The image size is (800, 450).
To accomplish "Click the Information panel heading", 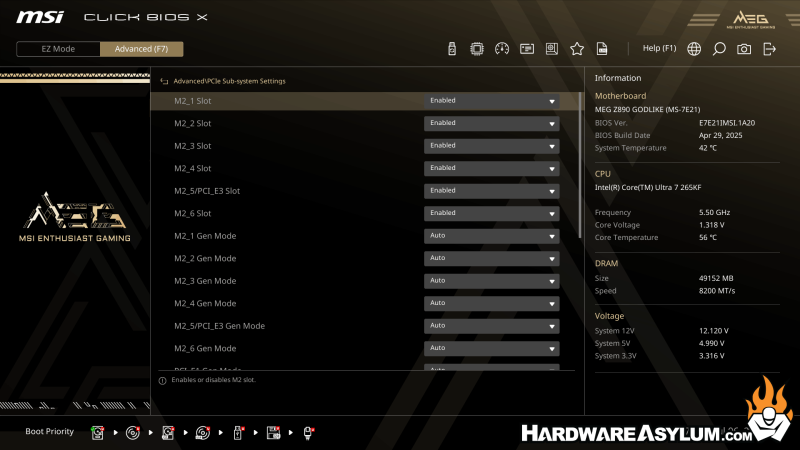I will (x=617, y=78).
